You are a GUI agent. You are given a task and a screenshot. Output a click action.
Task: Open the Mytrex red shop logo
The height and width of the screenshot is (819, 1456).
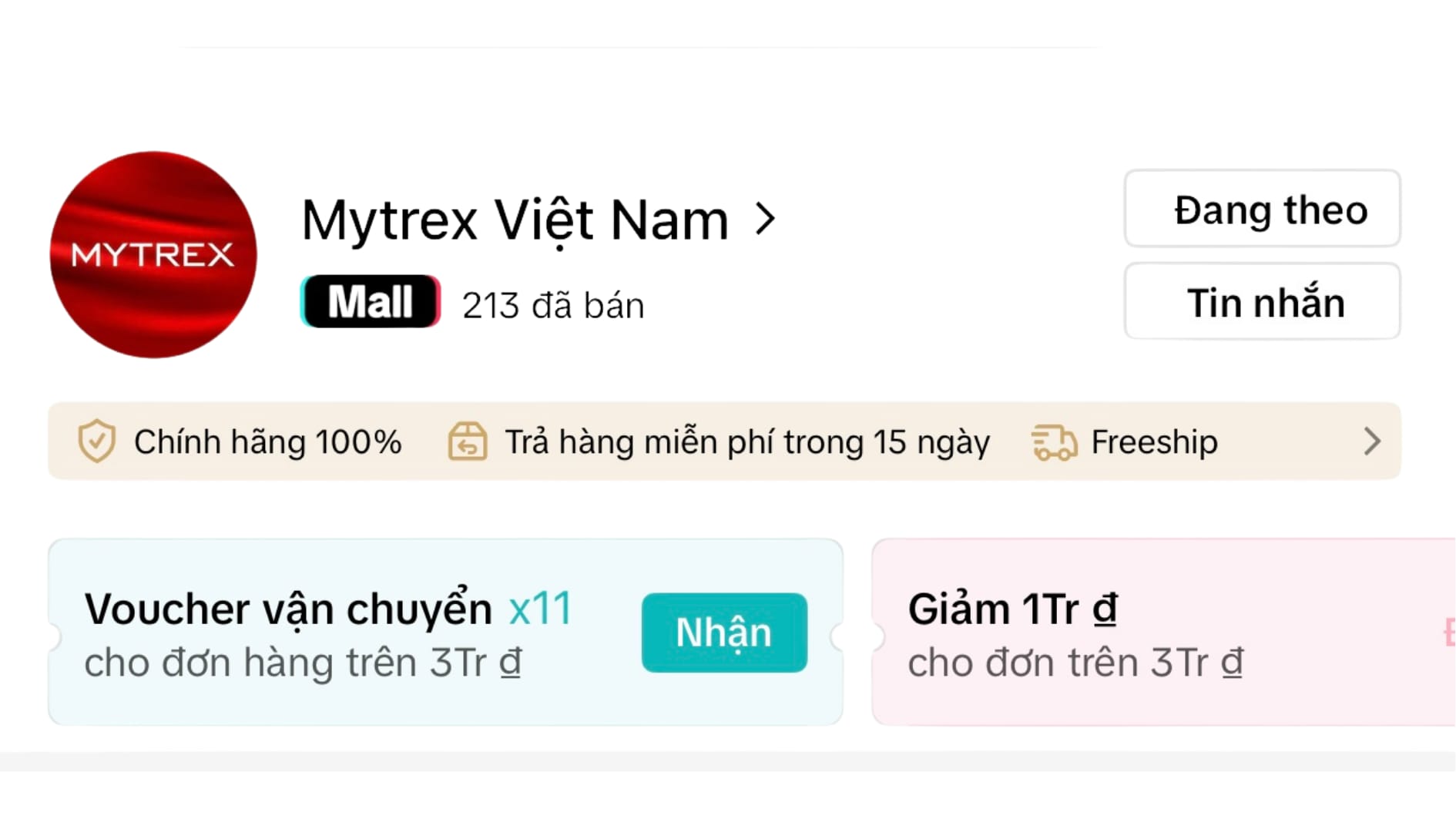(153, 254)
